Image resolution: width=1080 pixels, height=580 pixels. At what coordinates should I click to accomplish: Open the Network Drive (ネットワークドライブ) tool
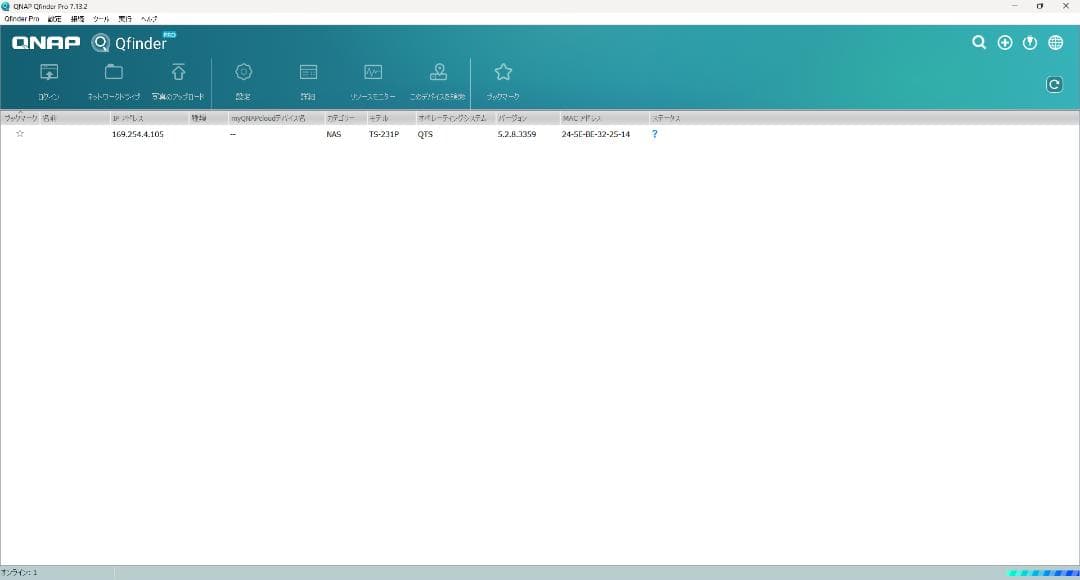(x=114, y=73)
